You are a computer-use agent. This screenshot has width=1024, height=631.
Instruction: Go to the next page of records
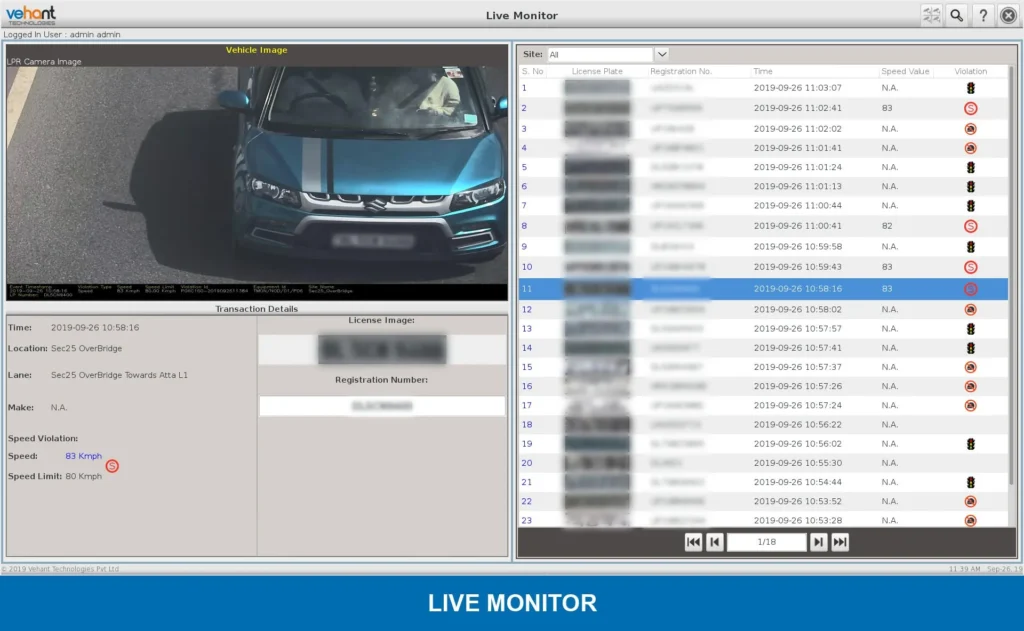coord(818,542)
